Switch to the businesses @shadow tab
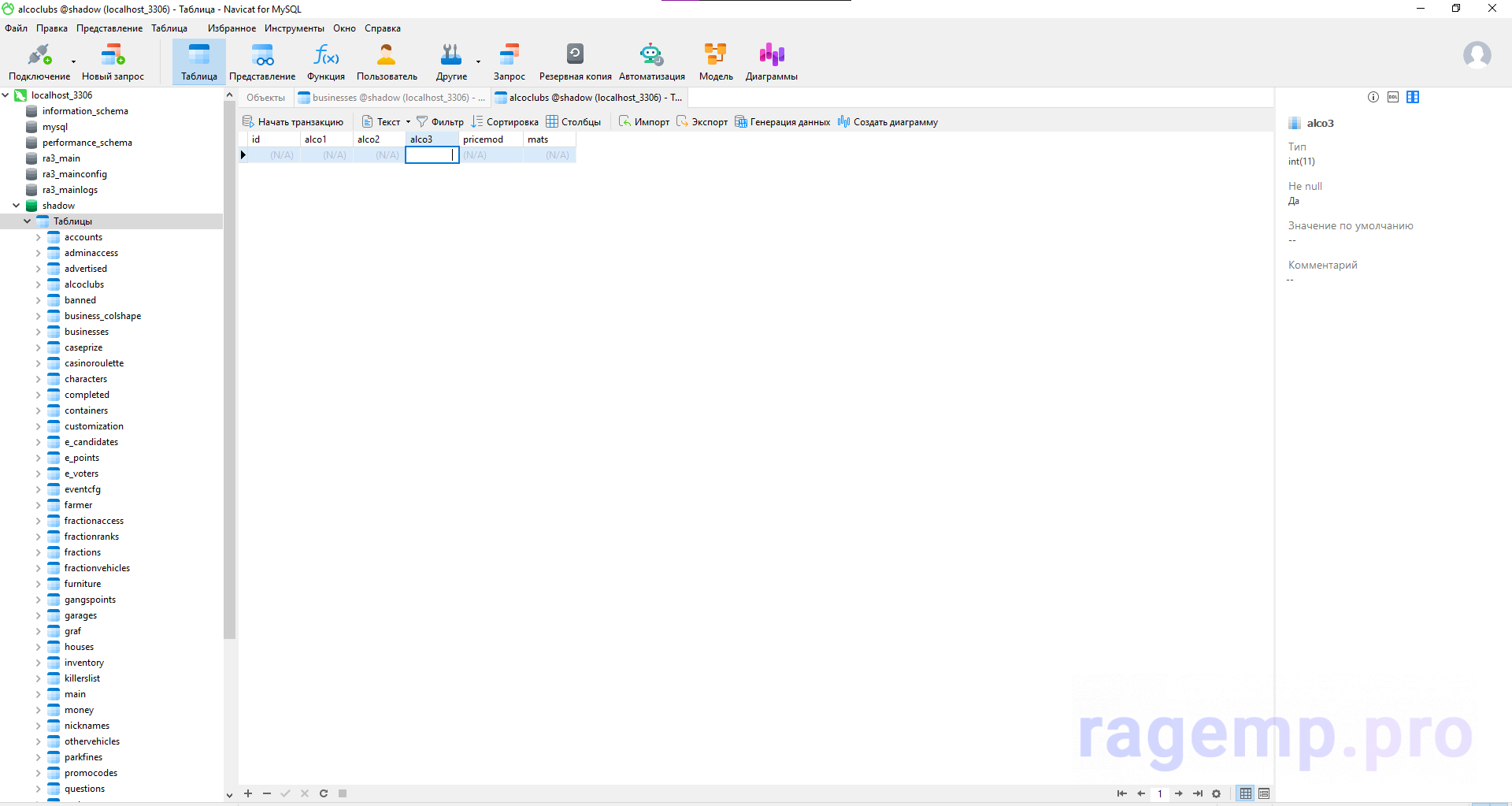The width and height of the screenshot is (1512, 806). 391,98
